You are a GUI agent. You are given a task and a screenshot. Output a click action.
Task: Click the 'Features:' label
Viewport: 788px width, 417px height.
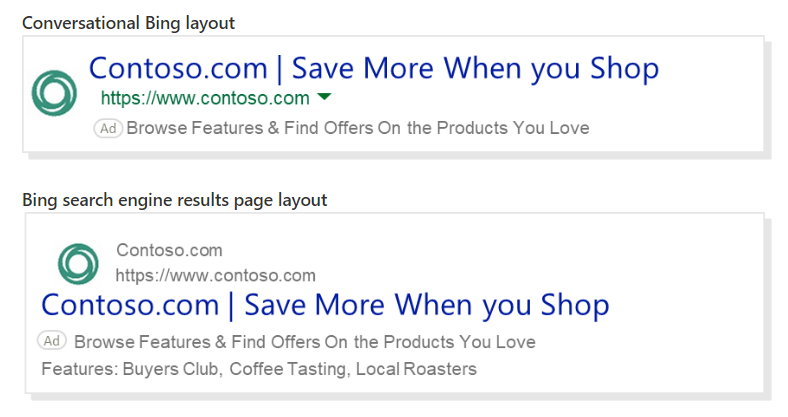tap(80, 369)
